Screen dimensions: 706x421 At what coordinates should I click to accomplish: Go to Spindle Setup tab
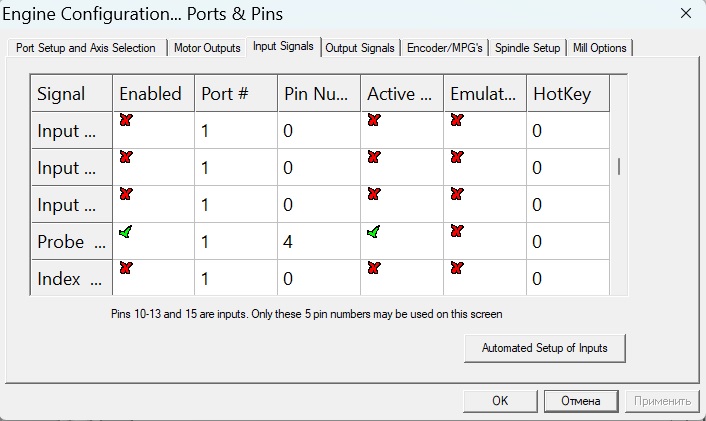point(526,48)
